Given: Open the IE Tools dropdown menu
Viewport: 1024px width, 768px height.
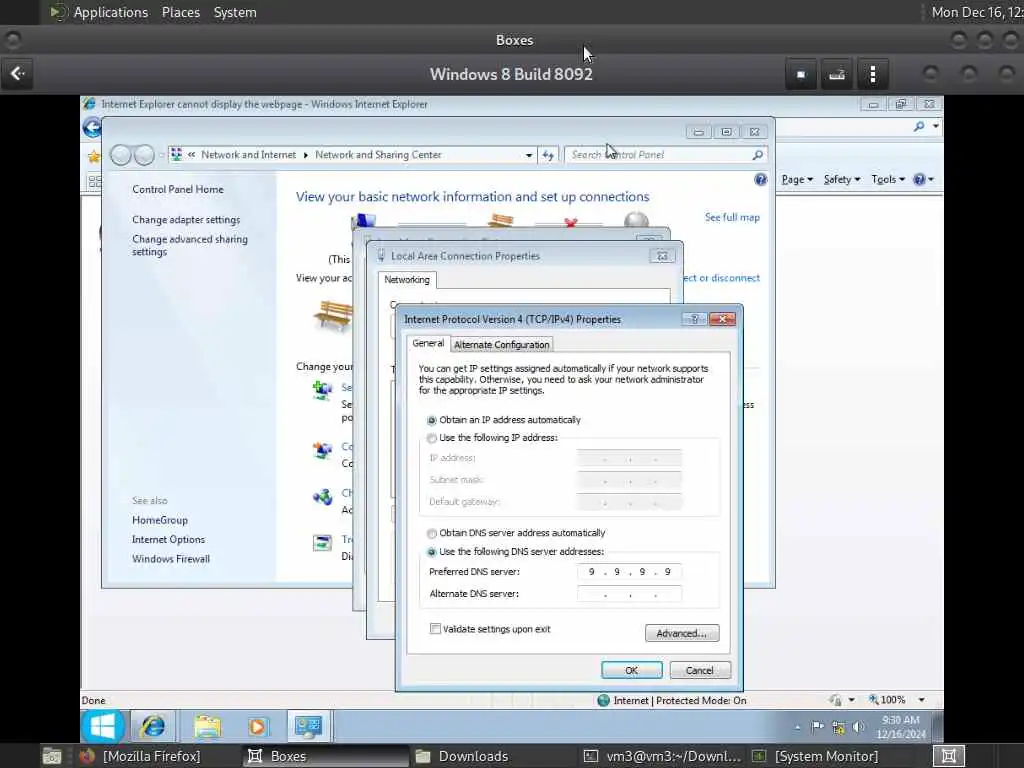Looking at the screenshot, I should click(x=888, y=179).
